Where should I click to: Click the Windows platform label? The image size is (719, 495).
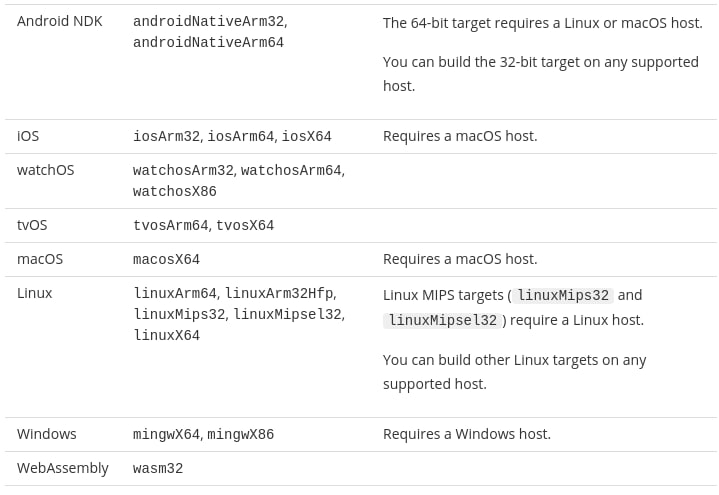point(47,434)
